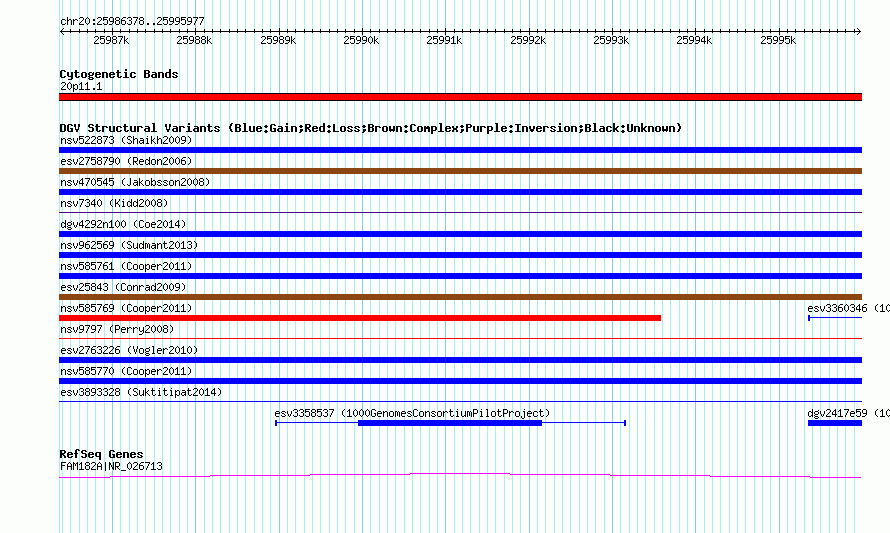
Task: Click the red loss bar for nsv585769
Action: coord(360,318)
